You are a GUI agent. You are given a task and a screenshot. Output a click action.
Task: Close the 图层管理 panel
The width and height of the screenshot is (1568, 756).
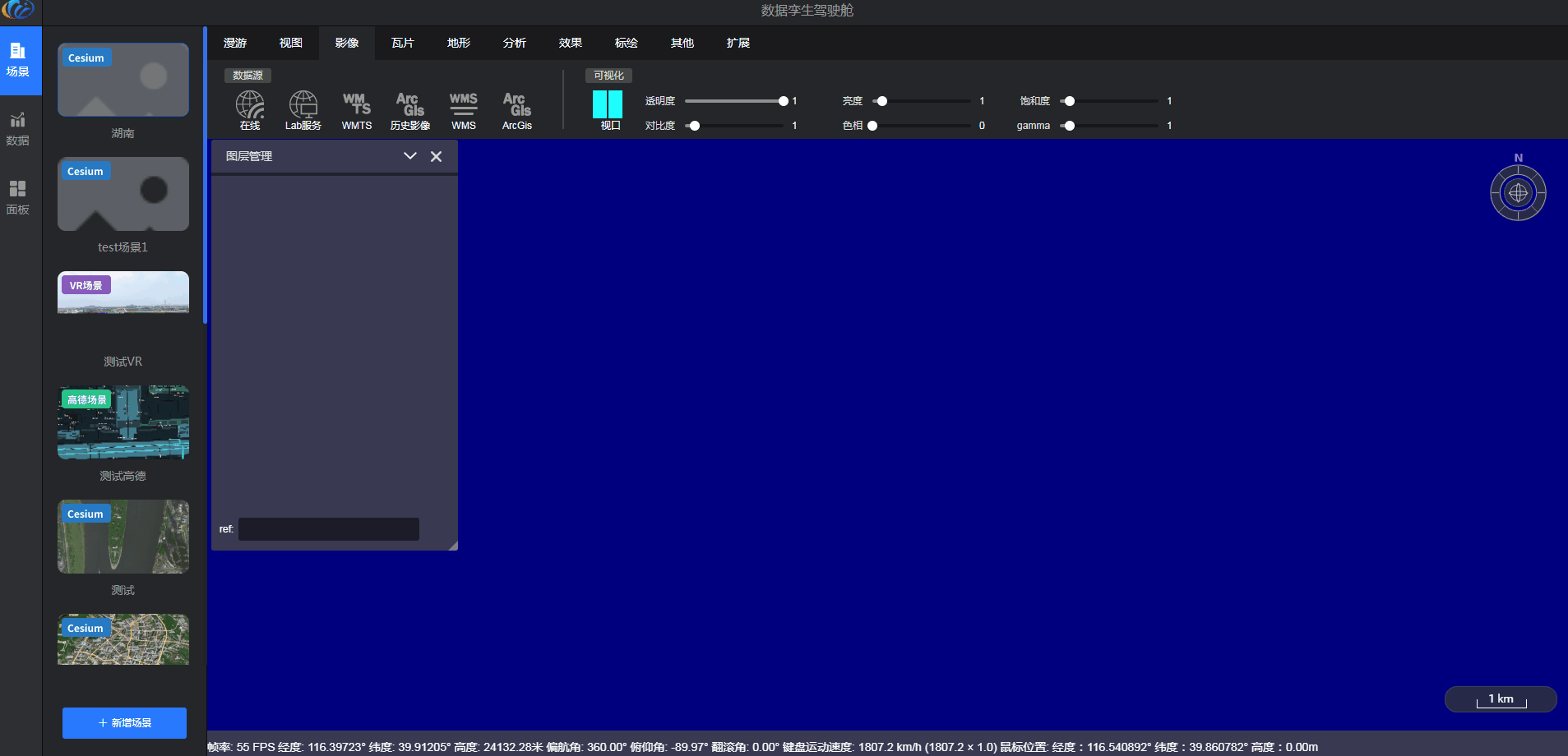click(x=437, y=156)
